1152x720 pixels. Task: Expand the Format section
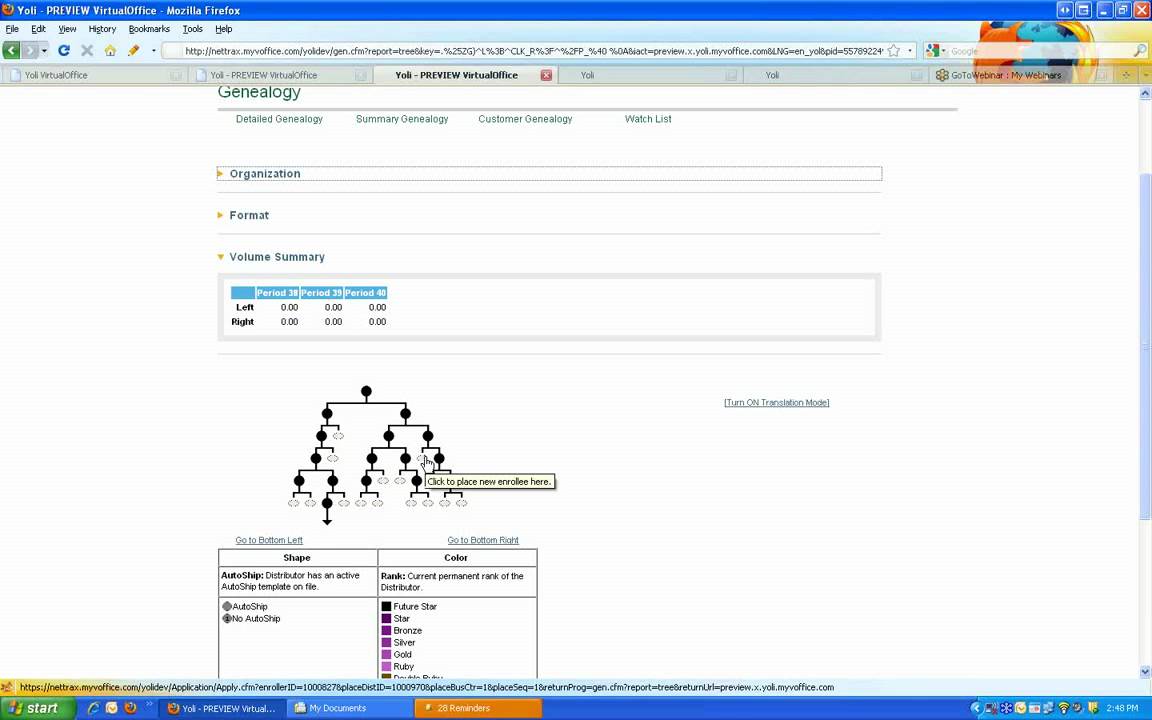click(249, 215)
